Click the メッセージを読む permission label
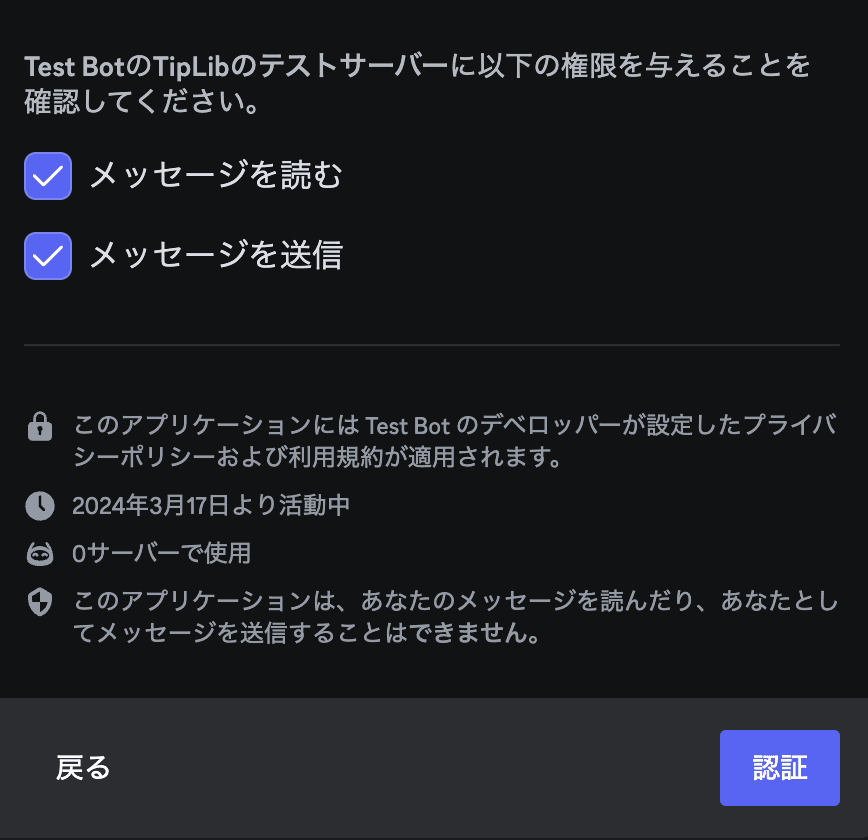The width and height of the screenshot is (868, 840). click(x=216, y=175)
